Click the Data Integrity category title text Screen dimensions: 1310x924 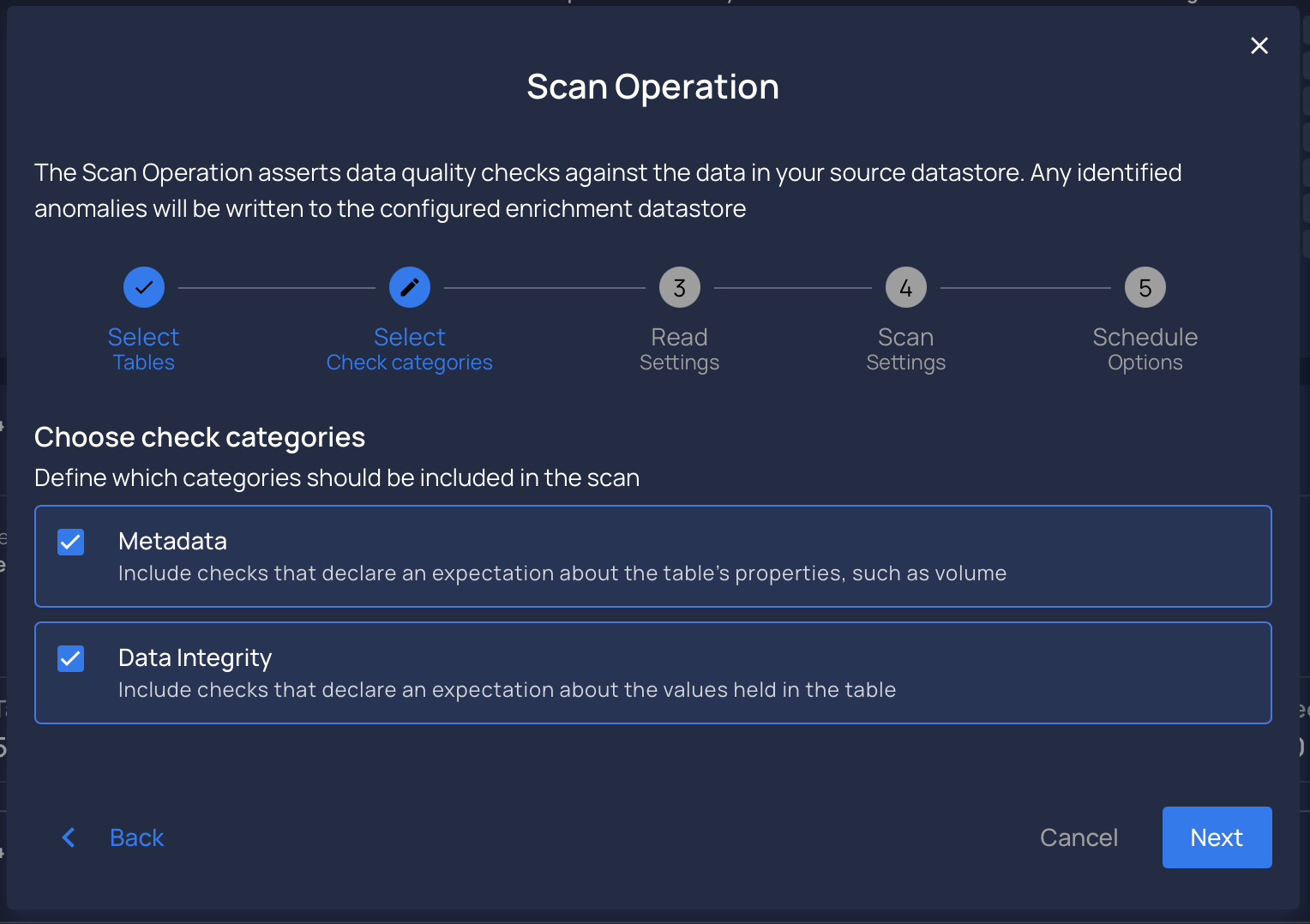[x=195, y=657]
